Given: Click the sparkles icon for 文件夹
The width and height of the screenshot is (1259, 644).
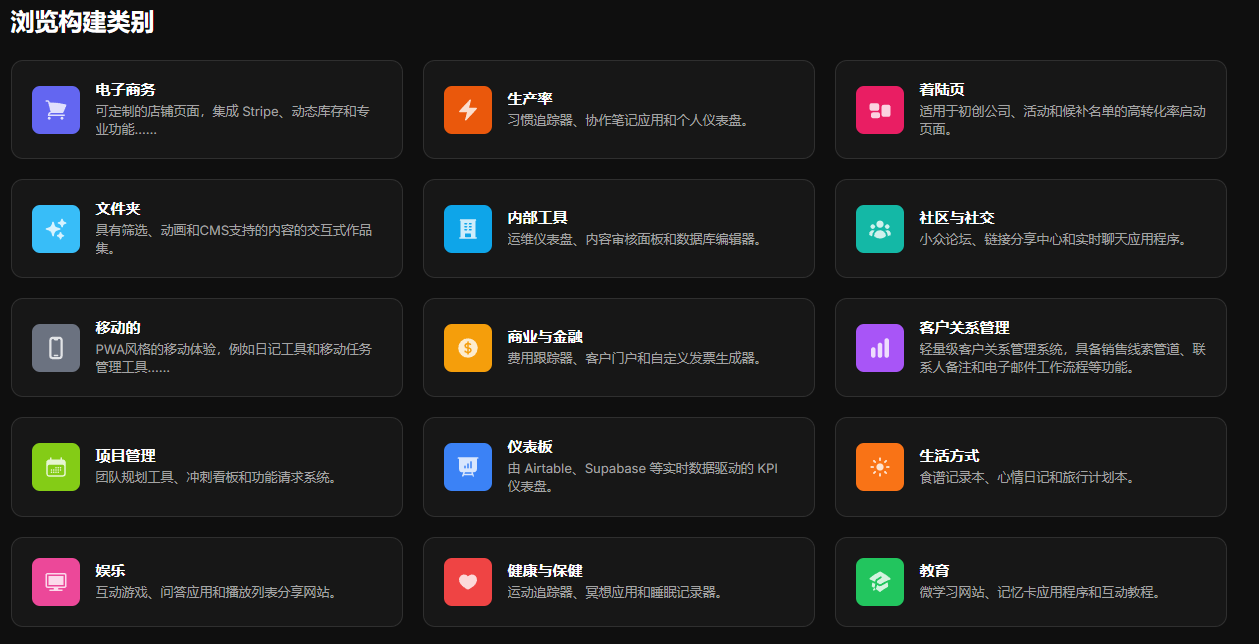Looking at the screenshot, I should coord(56,229).
